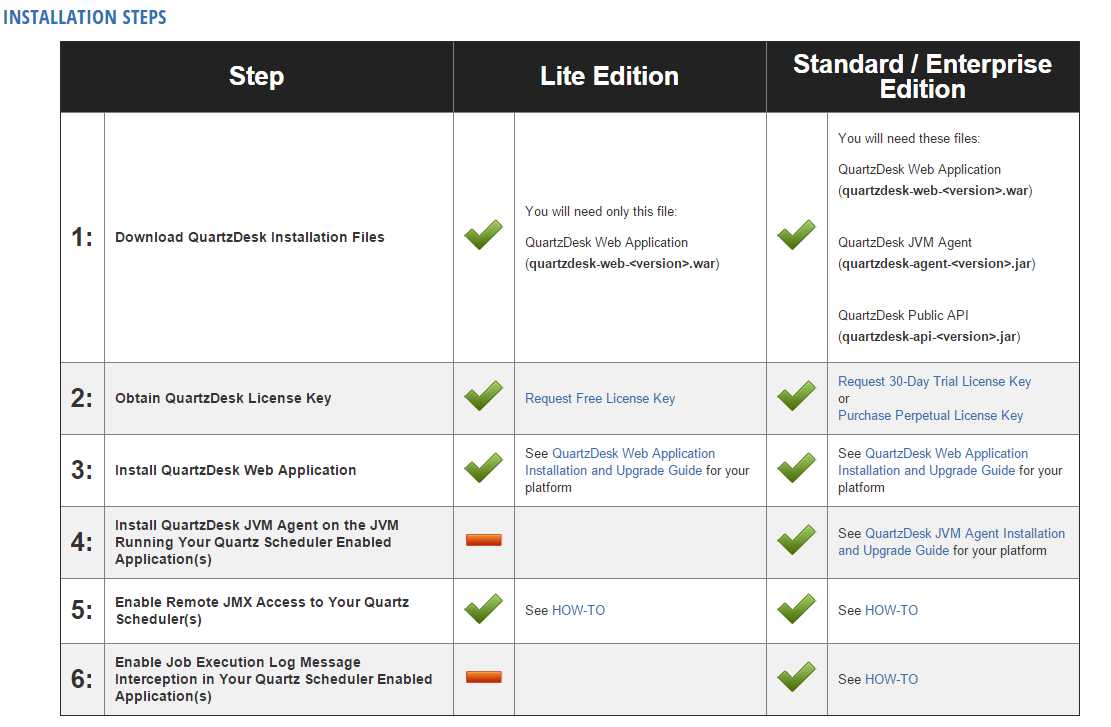The width and height of the screenshot is (1111, 727).
Task: Click the Installation Steps heading
Action: [x=84, y=17]
